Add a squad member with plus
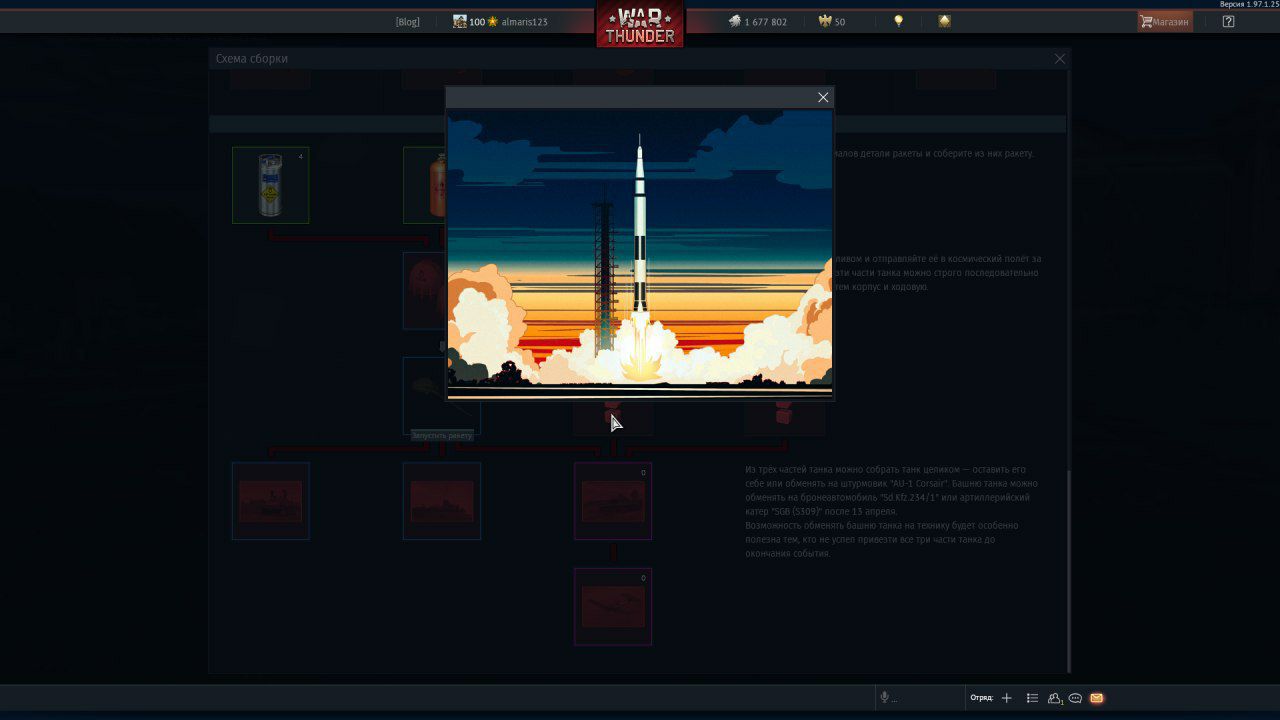This screenshot has height=720, width=1280. coord(1007,698)
